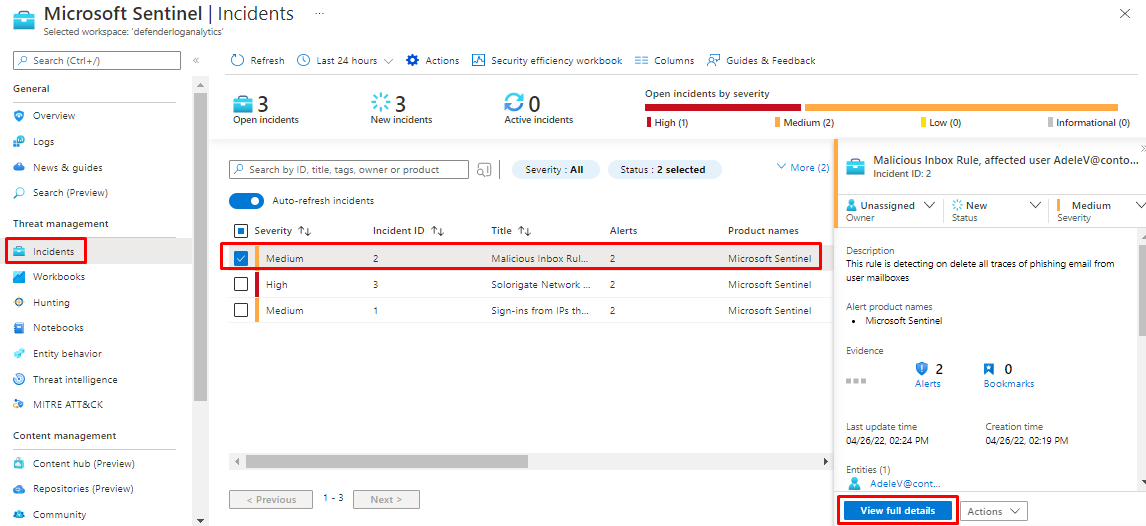Expand the Last 24 hours time range dropdown
The width and height of the screenshot is (1146, 526).
346,61
